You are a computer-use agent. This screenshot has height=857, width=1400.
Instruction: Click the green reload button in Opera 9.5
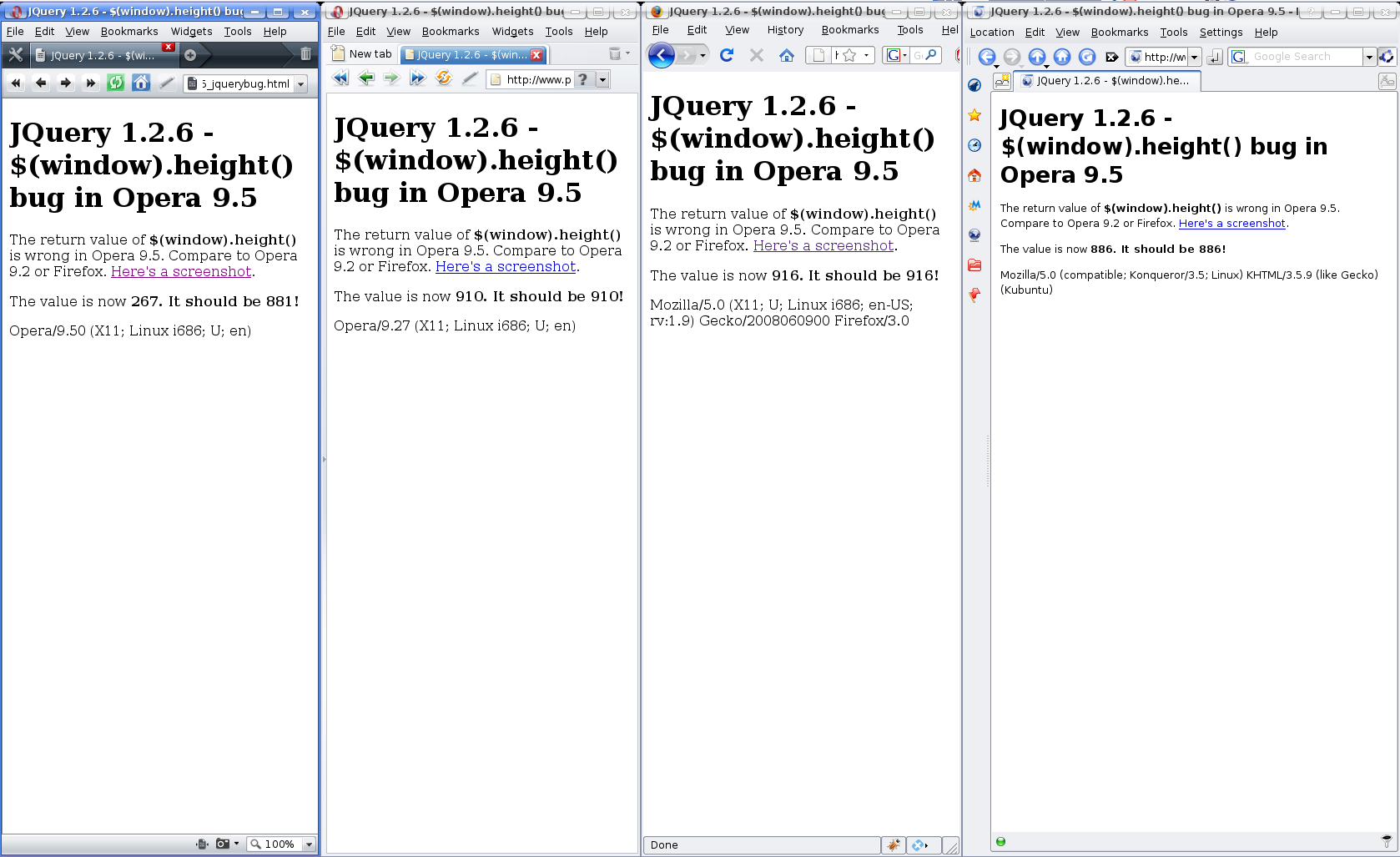point(116,83)
